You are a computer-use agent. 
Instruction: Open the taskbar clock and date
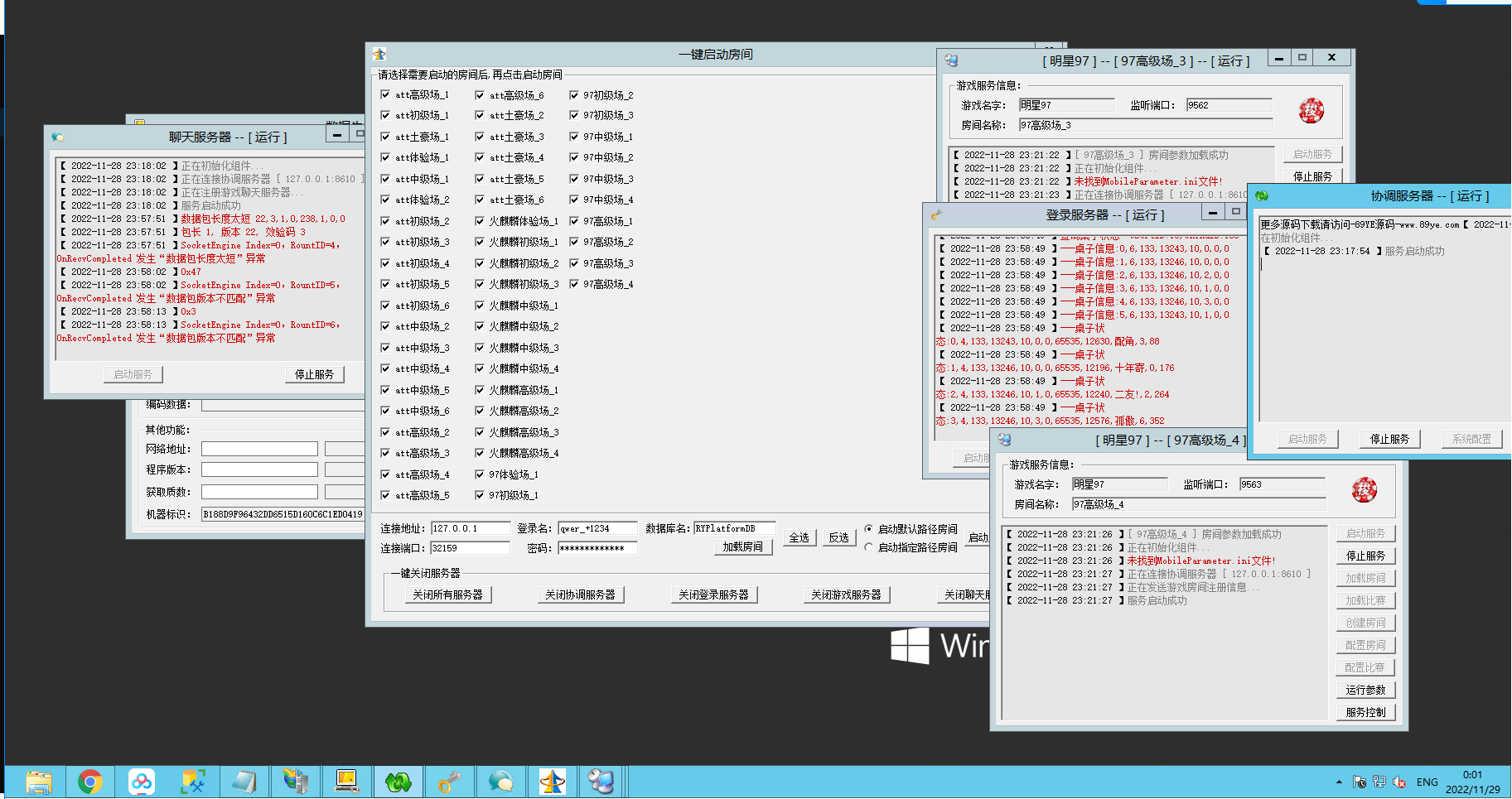pos(1472,782)
